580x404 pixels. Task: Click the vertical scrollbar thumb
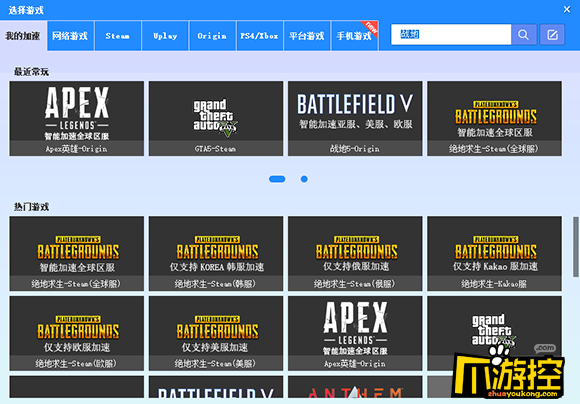pyautogui.click(x=576, y=247)
